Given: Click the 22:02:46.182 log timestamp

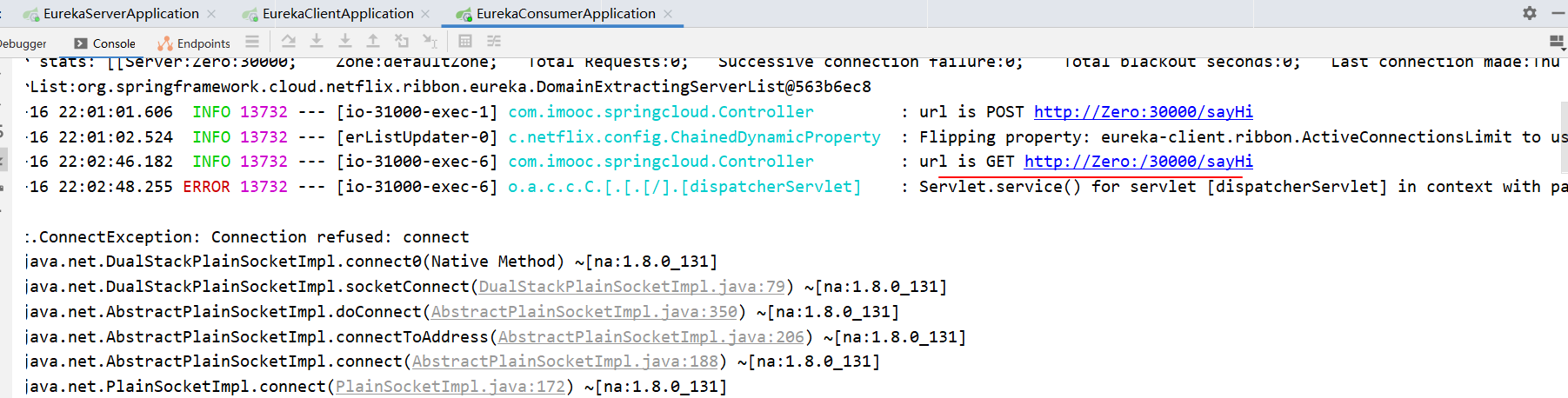Looking at the screenshot, I should pos(116,162).
